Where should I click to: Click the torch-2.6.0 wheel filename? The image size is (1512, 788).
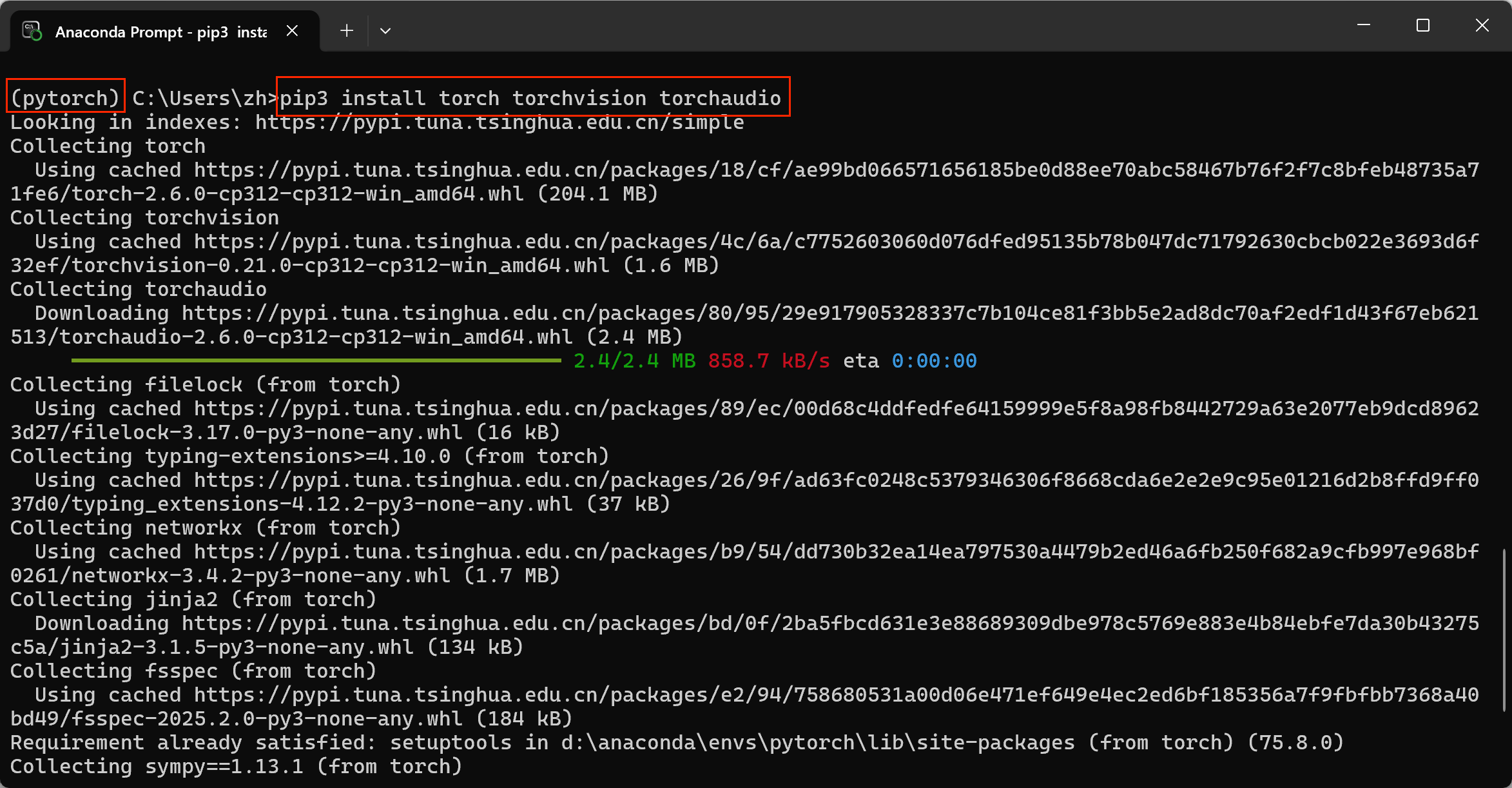tap(298, 194)
